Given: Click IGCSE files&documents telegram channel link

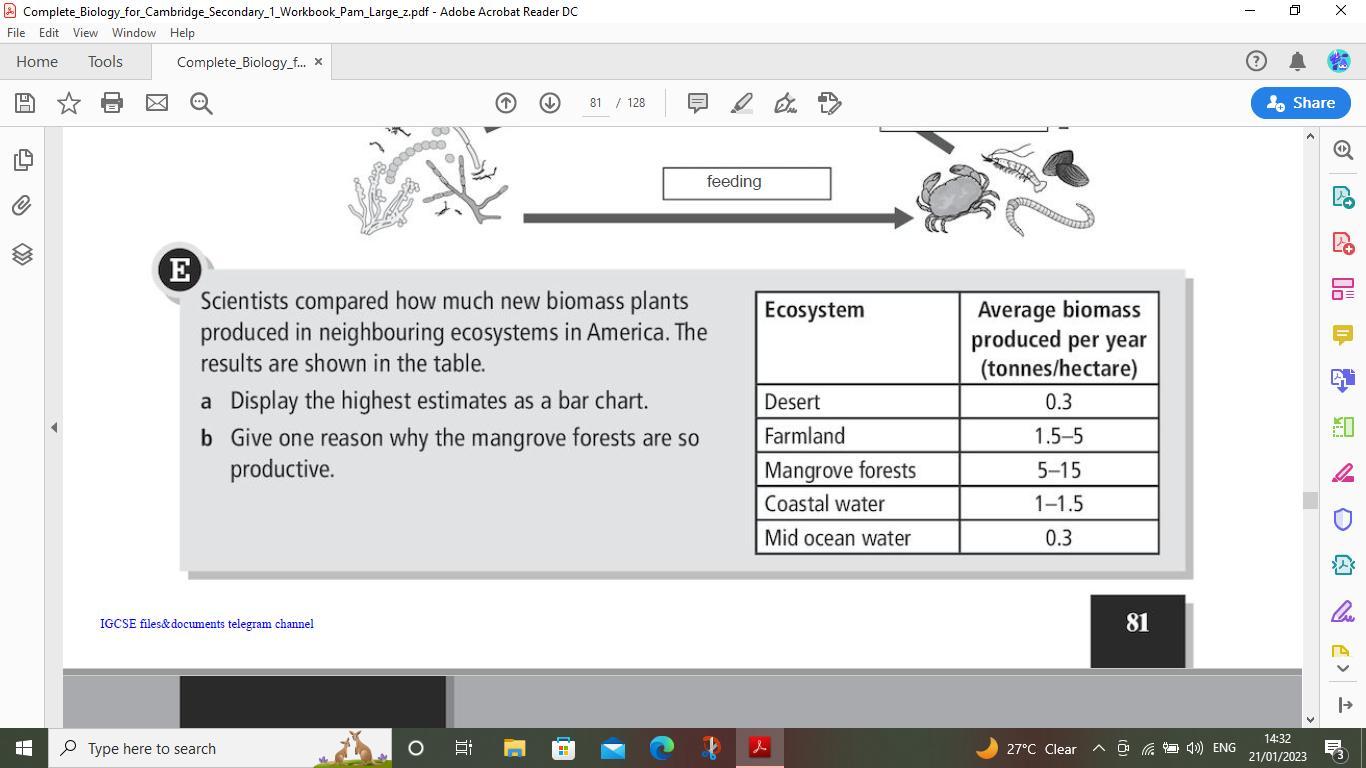Looking at the screenshot, I should pos(207,624).
